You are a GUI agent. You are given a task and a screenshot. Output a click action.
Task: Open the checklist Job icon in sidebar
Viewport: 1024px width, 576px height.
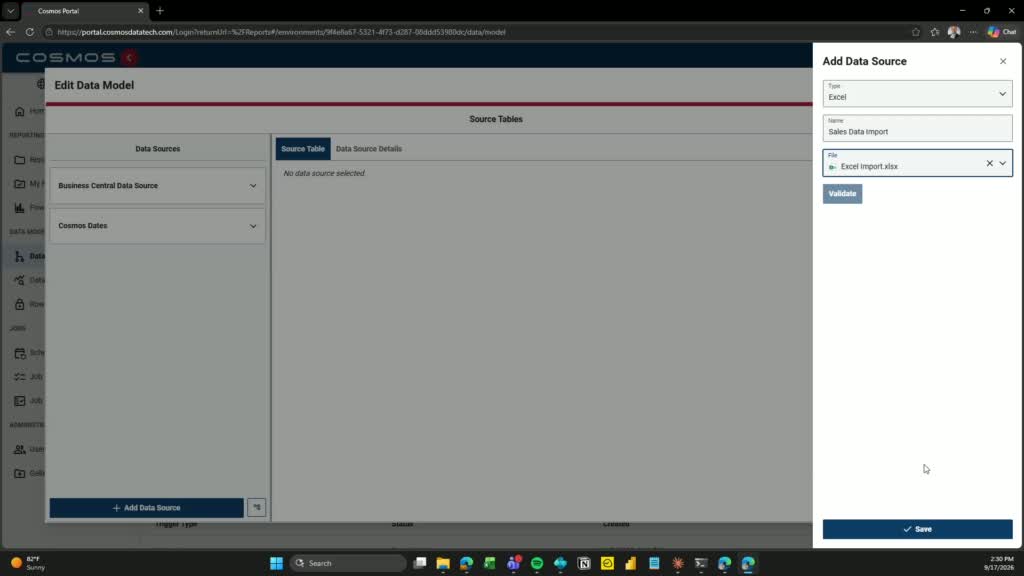(20, 377)
